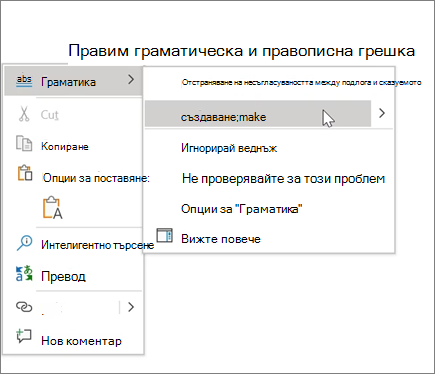Click the clipboard paste options icon
Screen dimensions: 435x374
(x=25, y=173)
